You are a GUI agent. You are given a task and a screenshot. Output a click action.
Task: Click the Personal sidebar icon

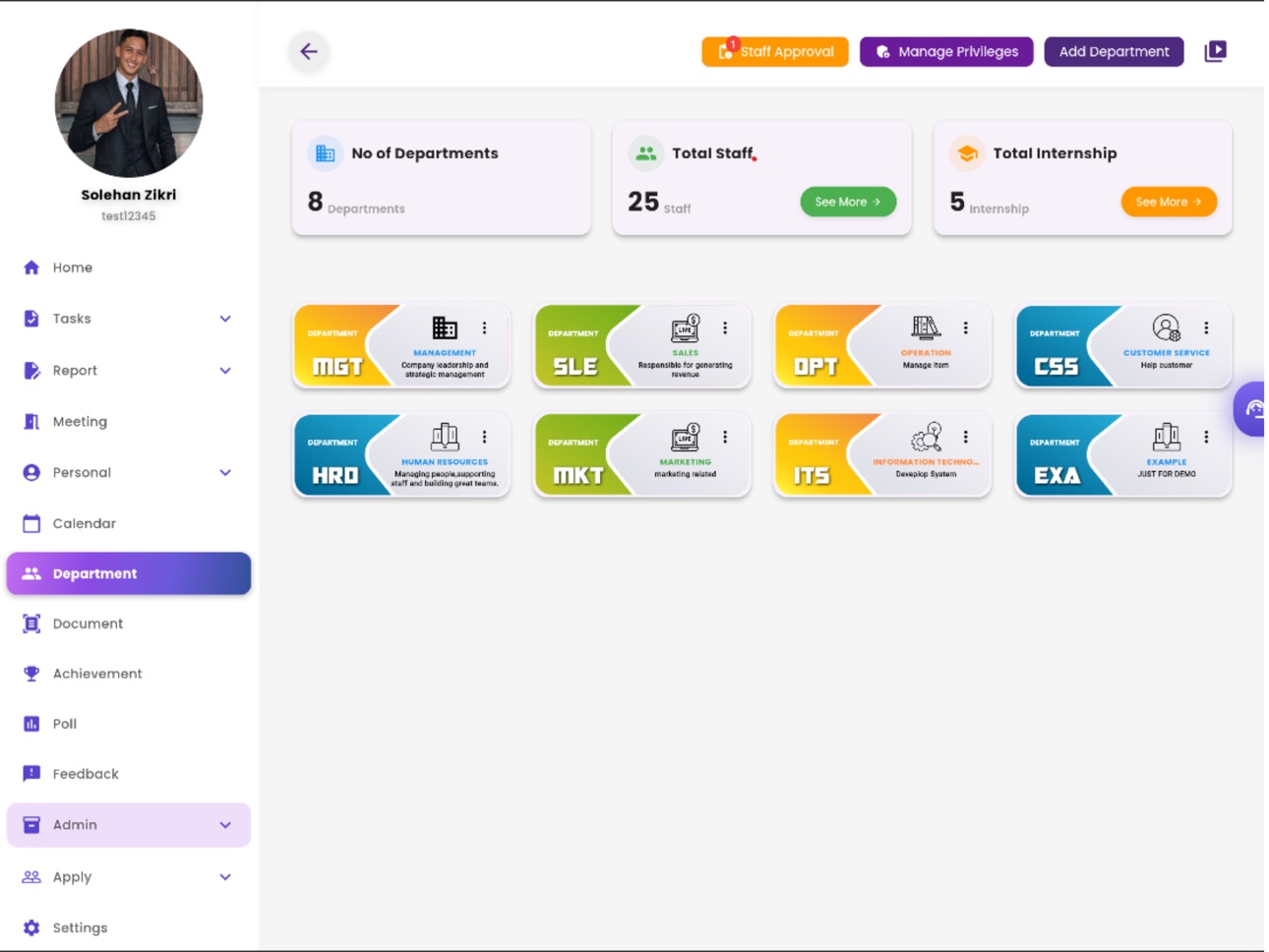point(31,473)
